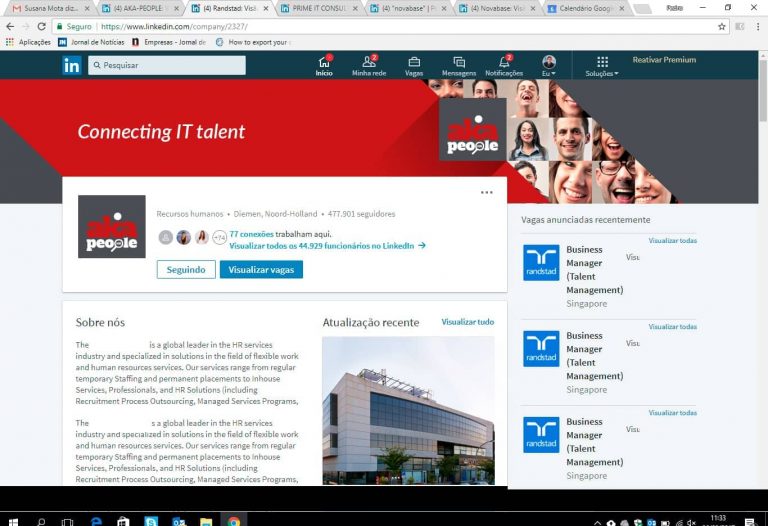Expand the Eu profile menu
The height and width of the screenshot is (526, 768).
tap(549, 66)
